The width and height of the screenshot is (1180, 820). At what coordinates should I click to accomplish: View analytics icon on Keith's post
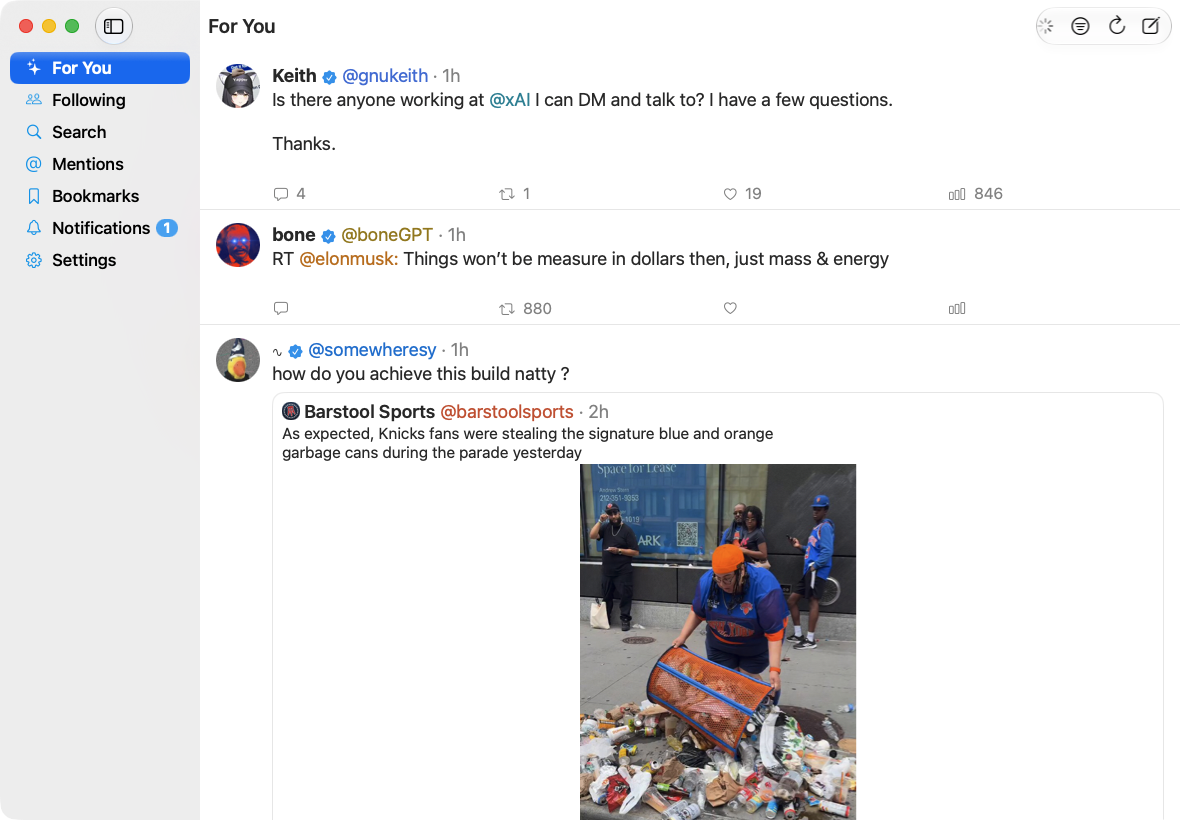coord(956,194)
